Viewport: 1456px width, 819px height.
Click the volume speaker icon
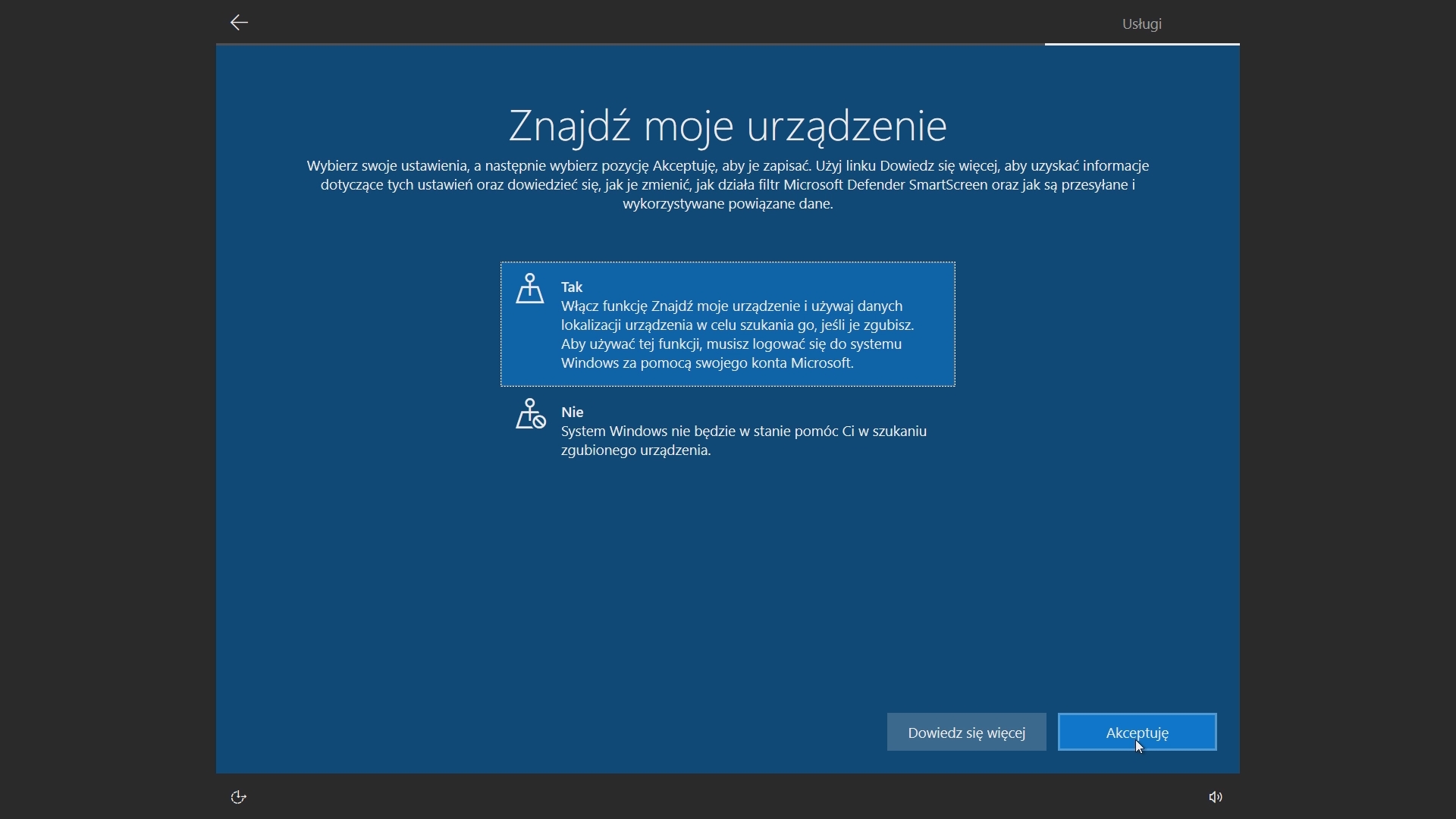click(x=1216, y=797)
